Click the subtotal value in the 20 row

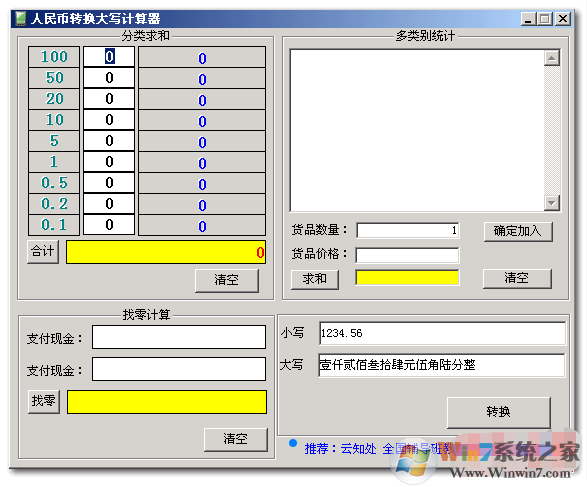pos(202,100)
